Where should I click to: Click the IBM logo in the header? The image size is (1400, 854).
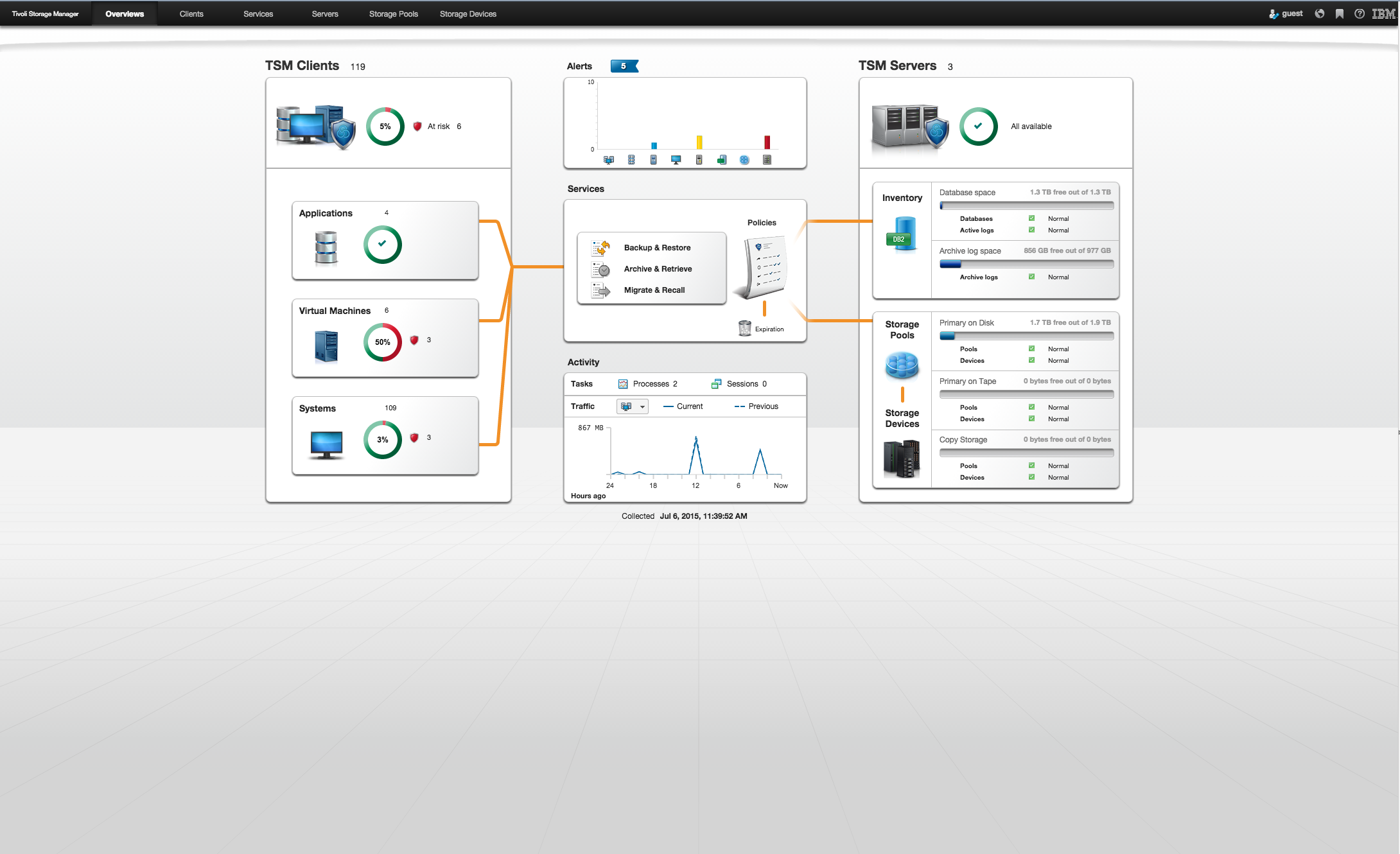pos(1384,13)
